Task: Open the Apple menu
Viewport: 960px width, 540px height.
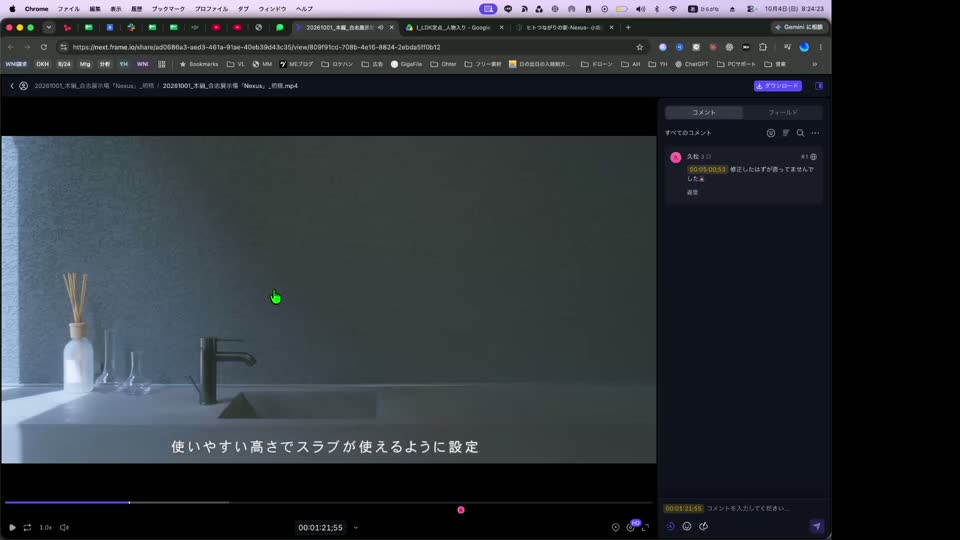Action: point(12,9)
